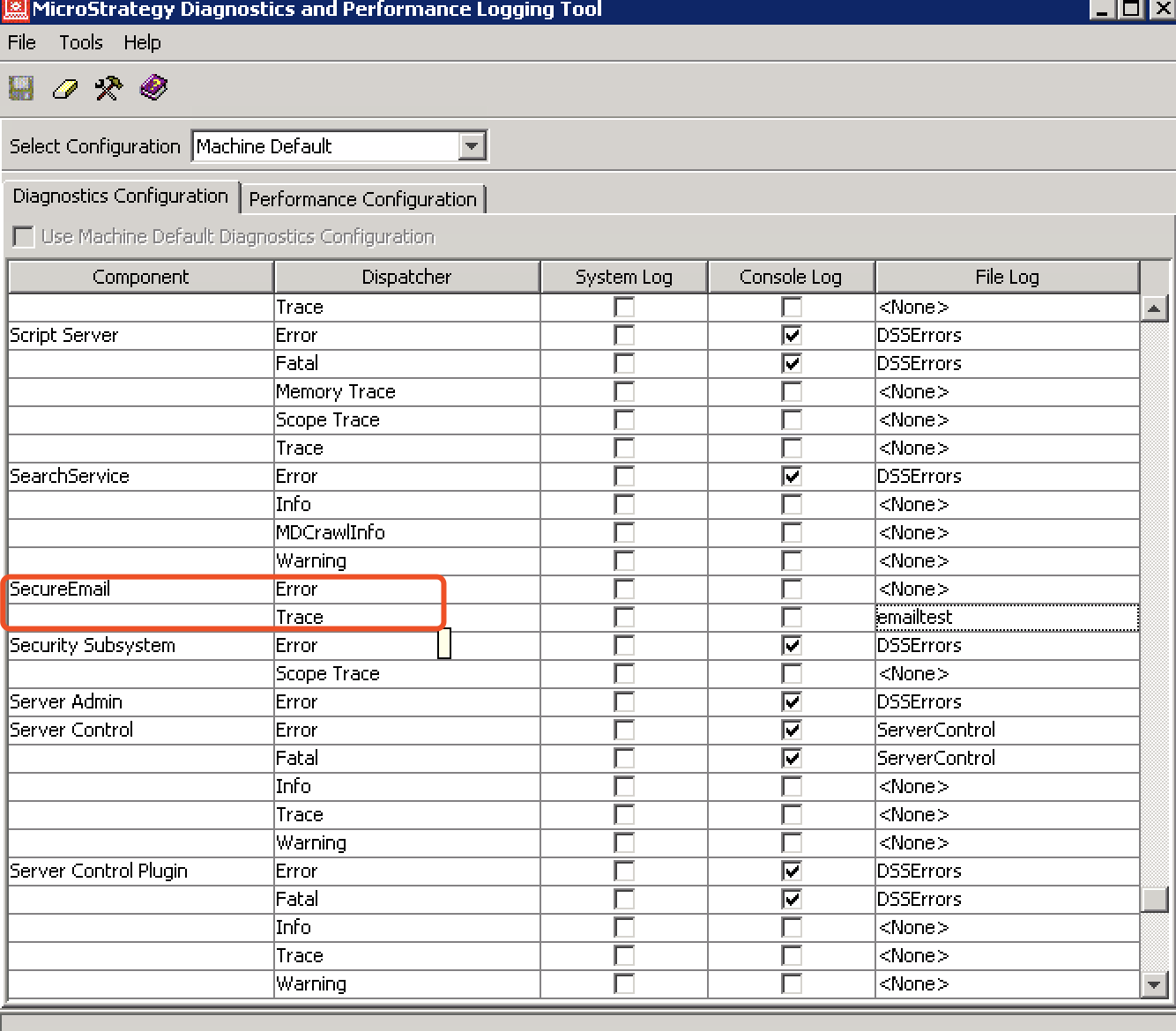Open File Log cell showing emailtest

pyautogui.click(x=1008, y=617)
